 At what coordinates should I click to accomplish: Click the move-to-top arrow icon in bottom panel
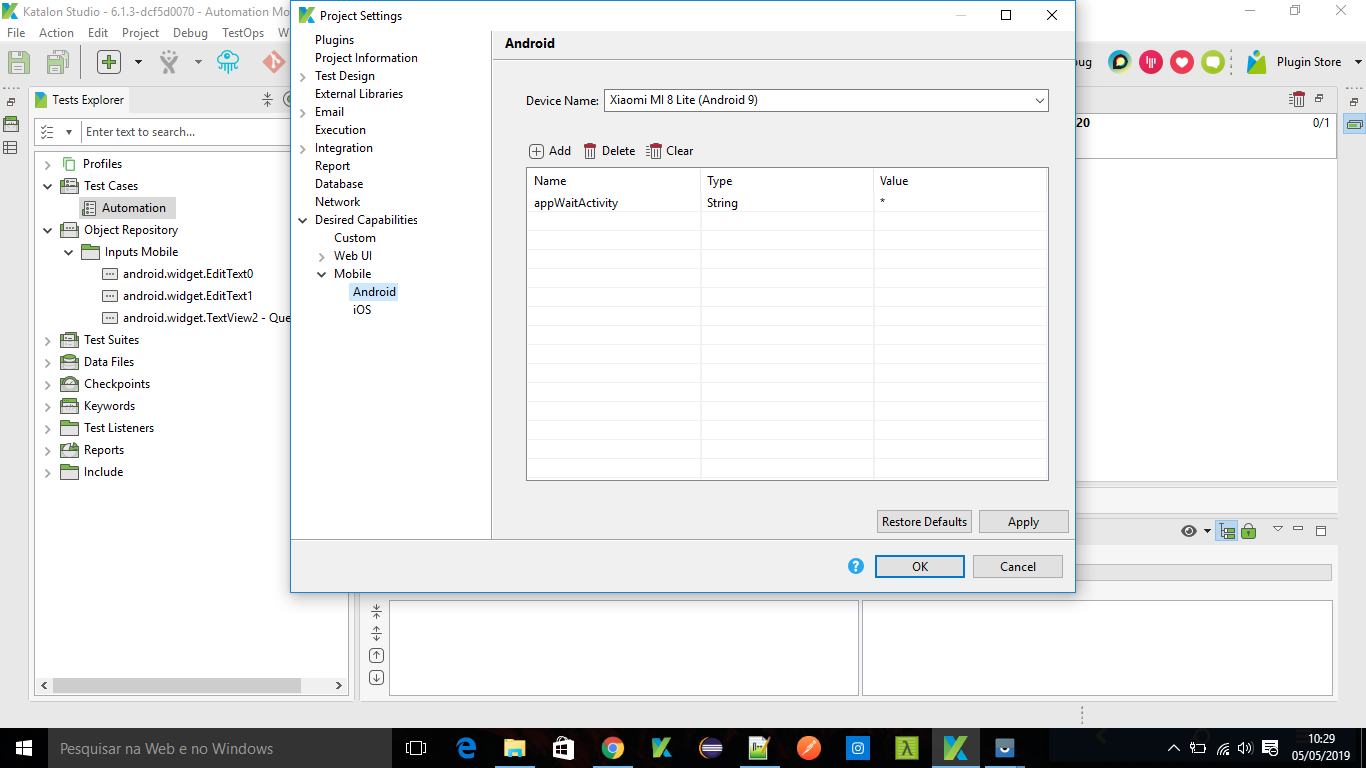pyautogui.click(x=376, y=612)
